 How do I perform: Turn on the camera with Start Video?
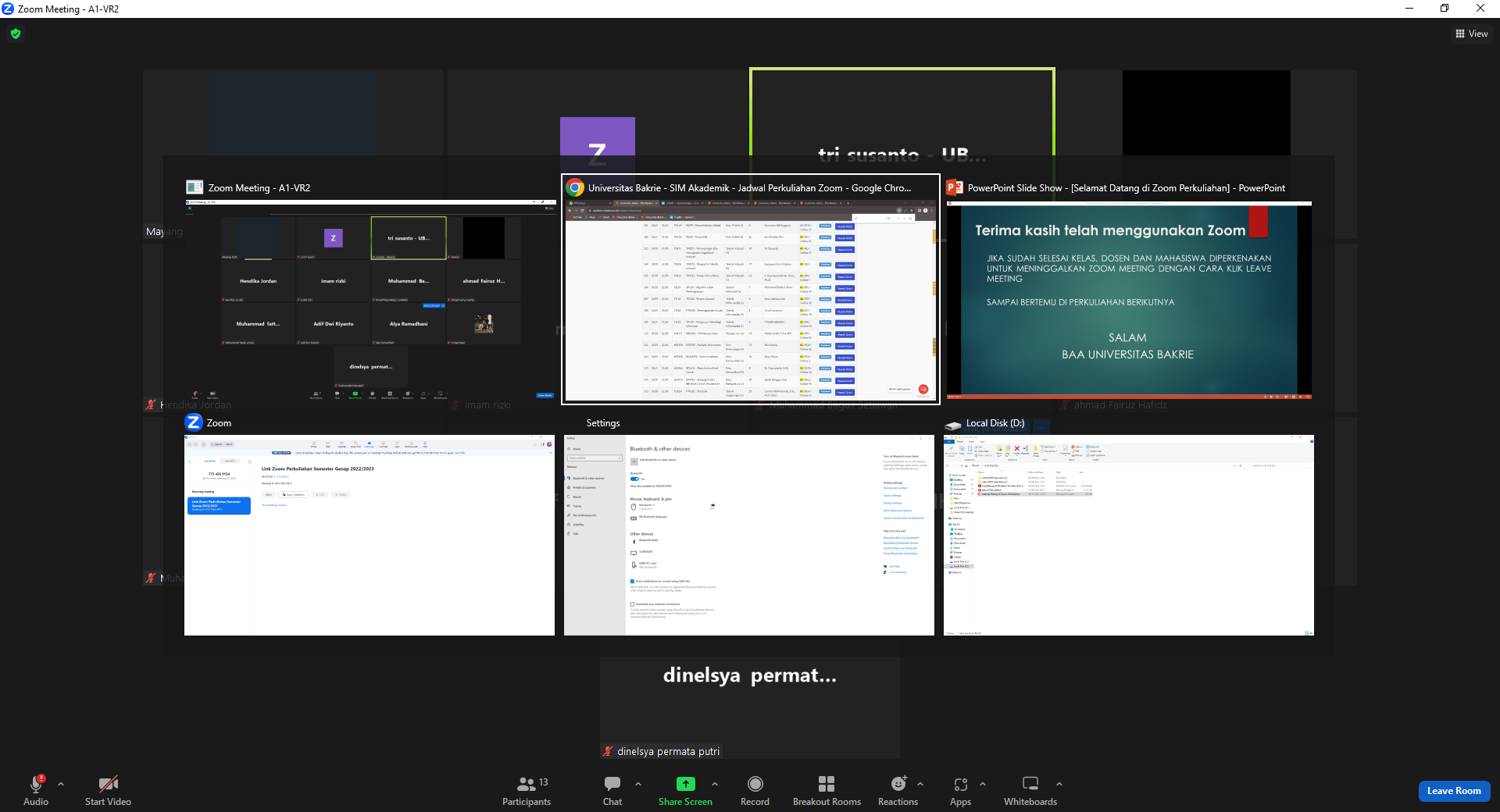pos(108,790)
